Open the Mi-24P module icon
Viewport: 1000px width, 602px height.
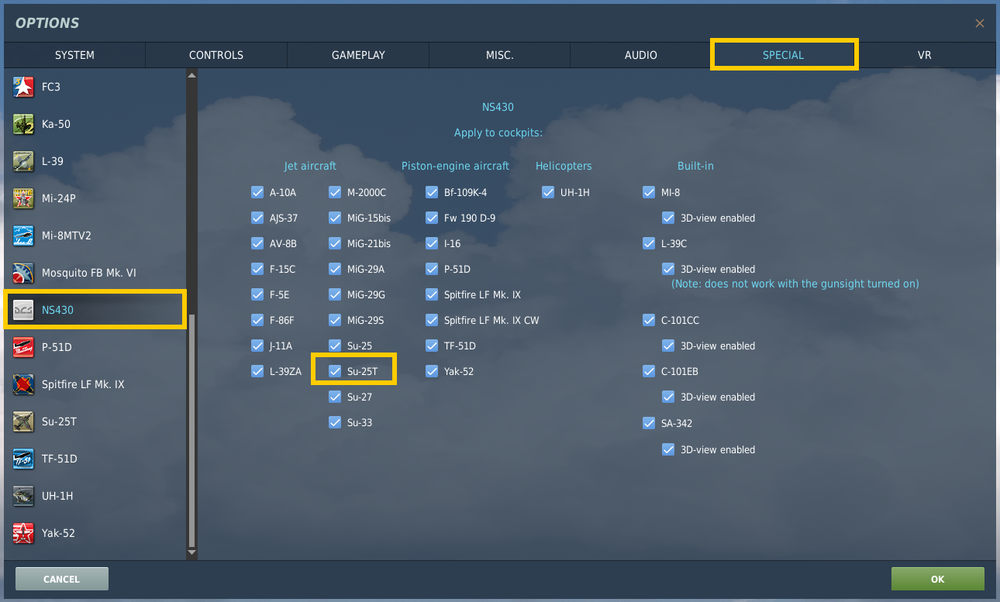click(x=23, y=198)
